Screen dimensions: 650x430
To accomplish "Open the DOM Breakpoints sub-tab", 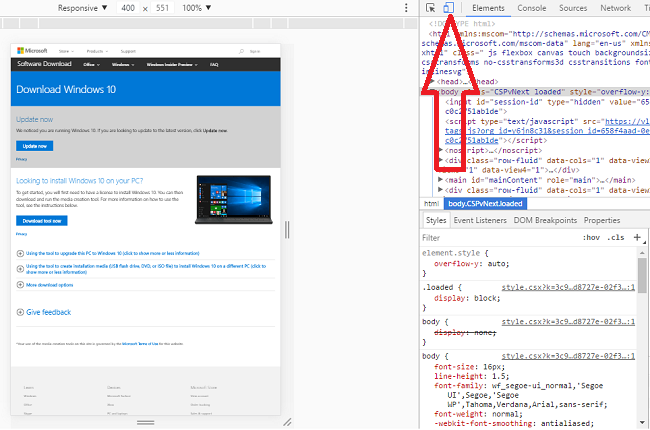I will tap(545, 220).
